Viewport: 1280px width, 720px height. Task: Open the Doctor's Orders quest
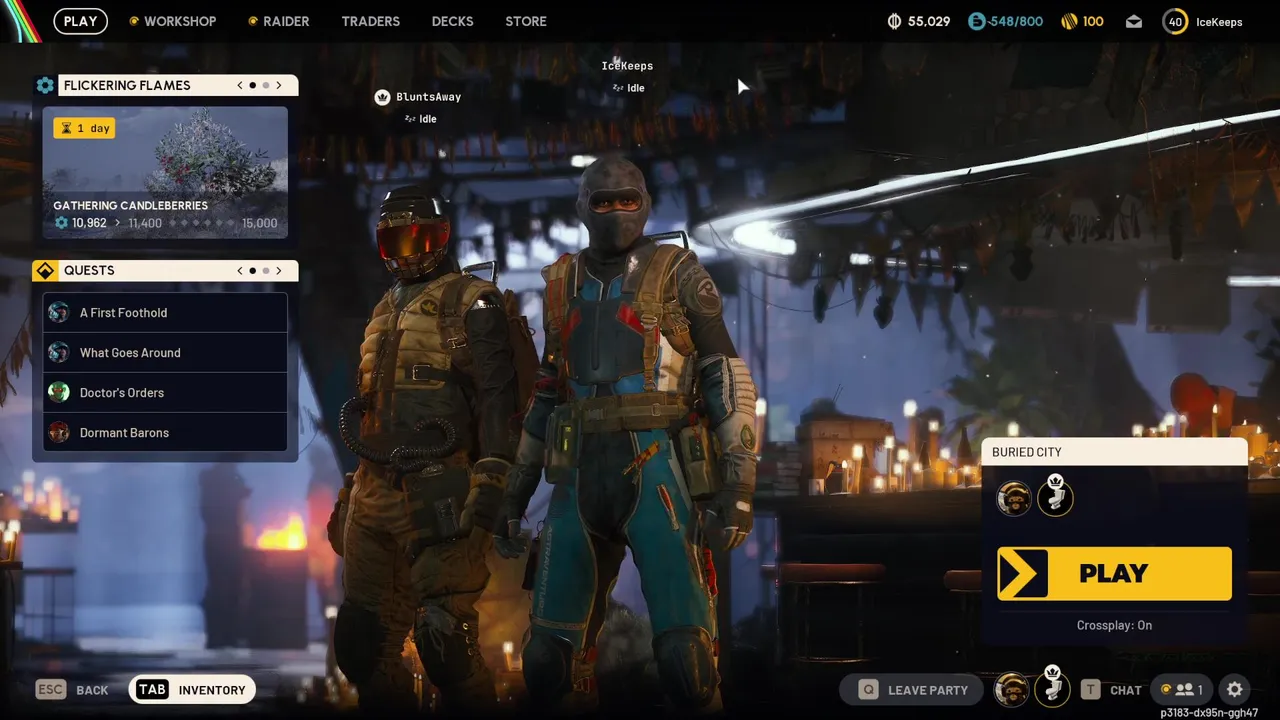165,392
